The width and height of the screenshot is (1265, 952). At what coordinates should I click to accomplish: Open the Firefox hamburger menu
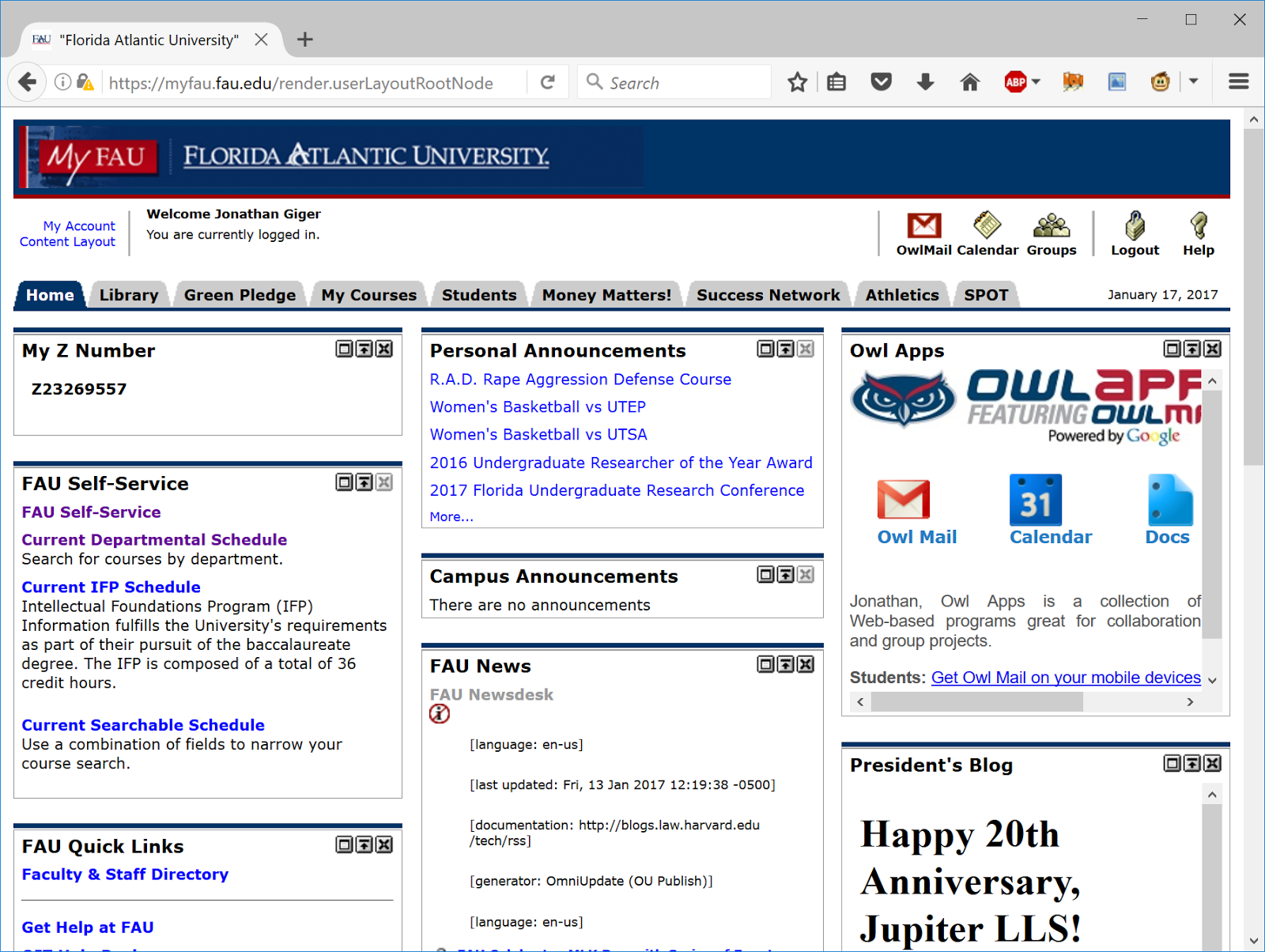[1238, 81]
